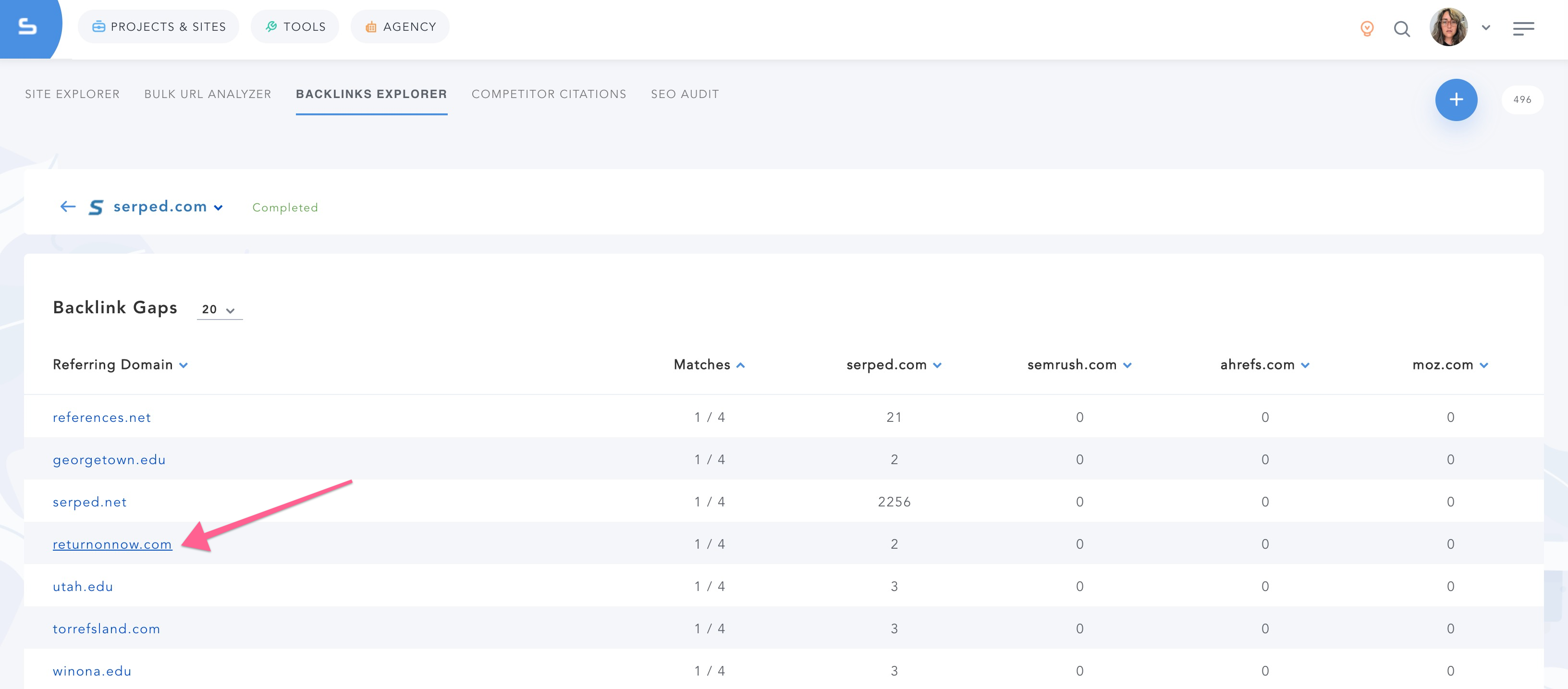Open the rows-per-page 20 dropdown

pyautogui.click(x=219, y=309)
